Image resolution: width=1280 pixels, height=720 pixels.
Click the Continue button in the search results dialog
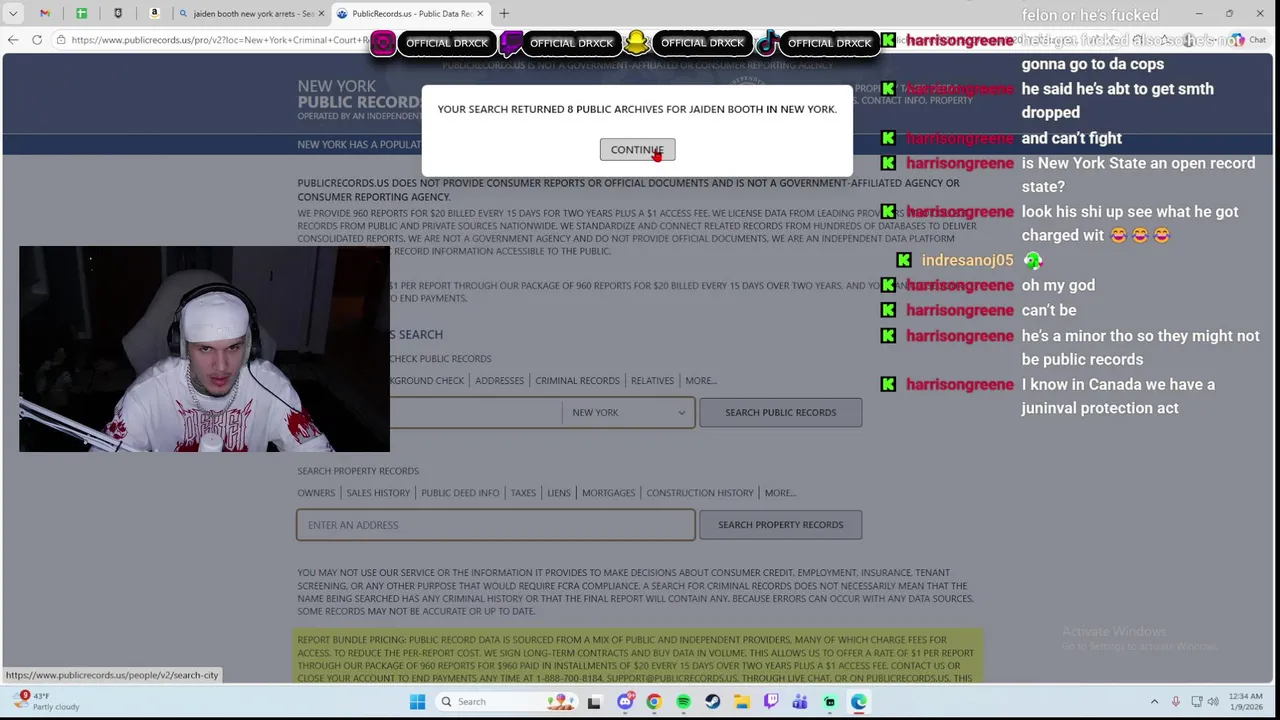pyautogui.click(x=637, y=150)
